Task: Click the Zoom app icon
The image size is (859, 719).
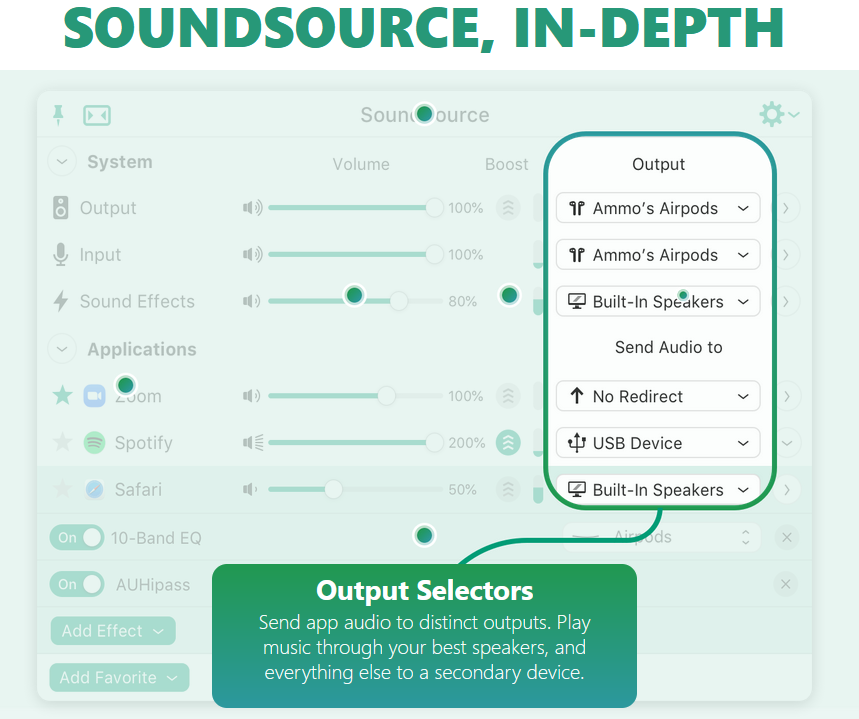Action: pyautogui.click(x=94, y=396)
